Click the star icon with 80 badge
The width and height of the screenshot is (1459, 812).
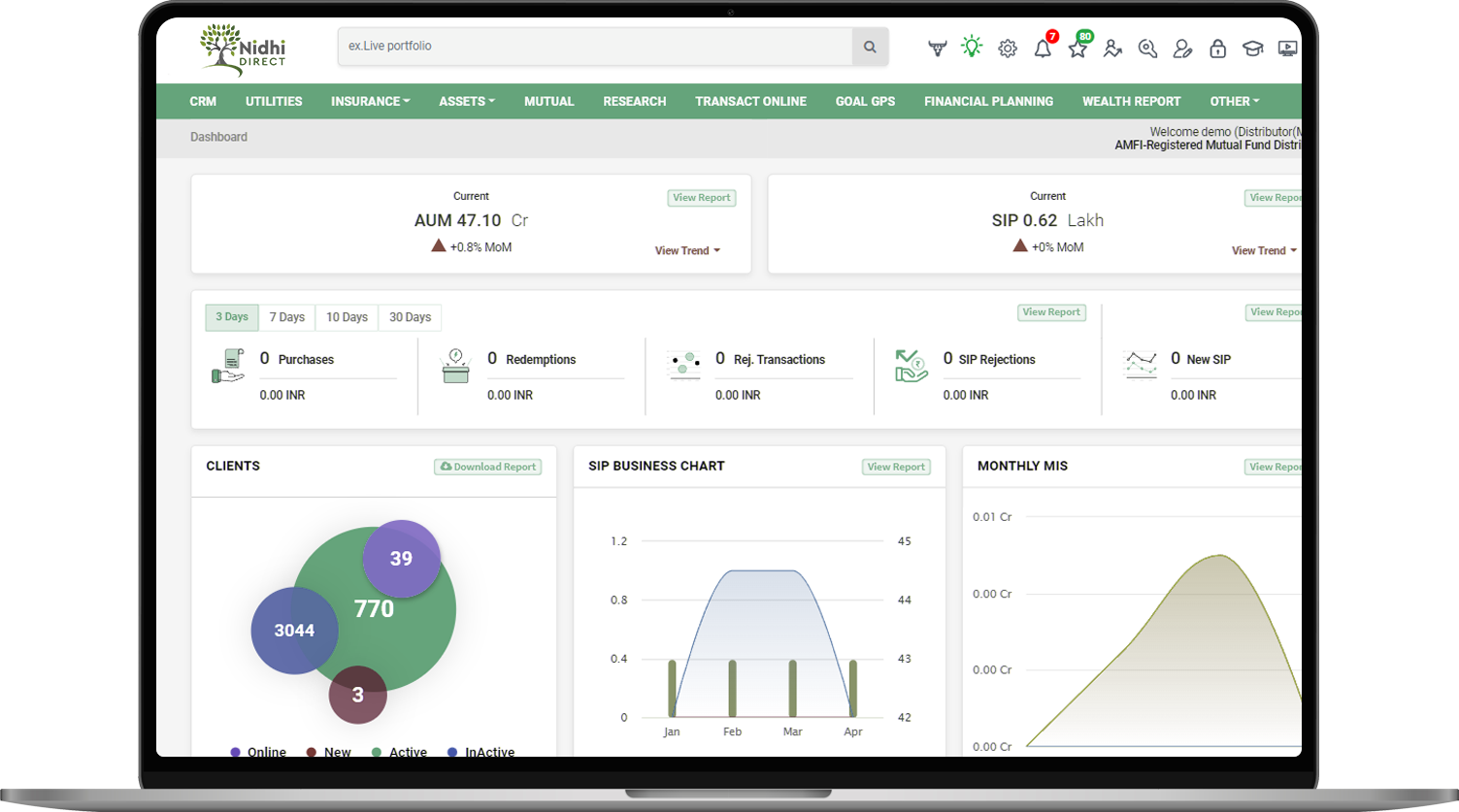click(1078, 49)
